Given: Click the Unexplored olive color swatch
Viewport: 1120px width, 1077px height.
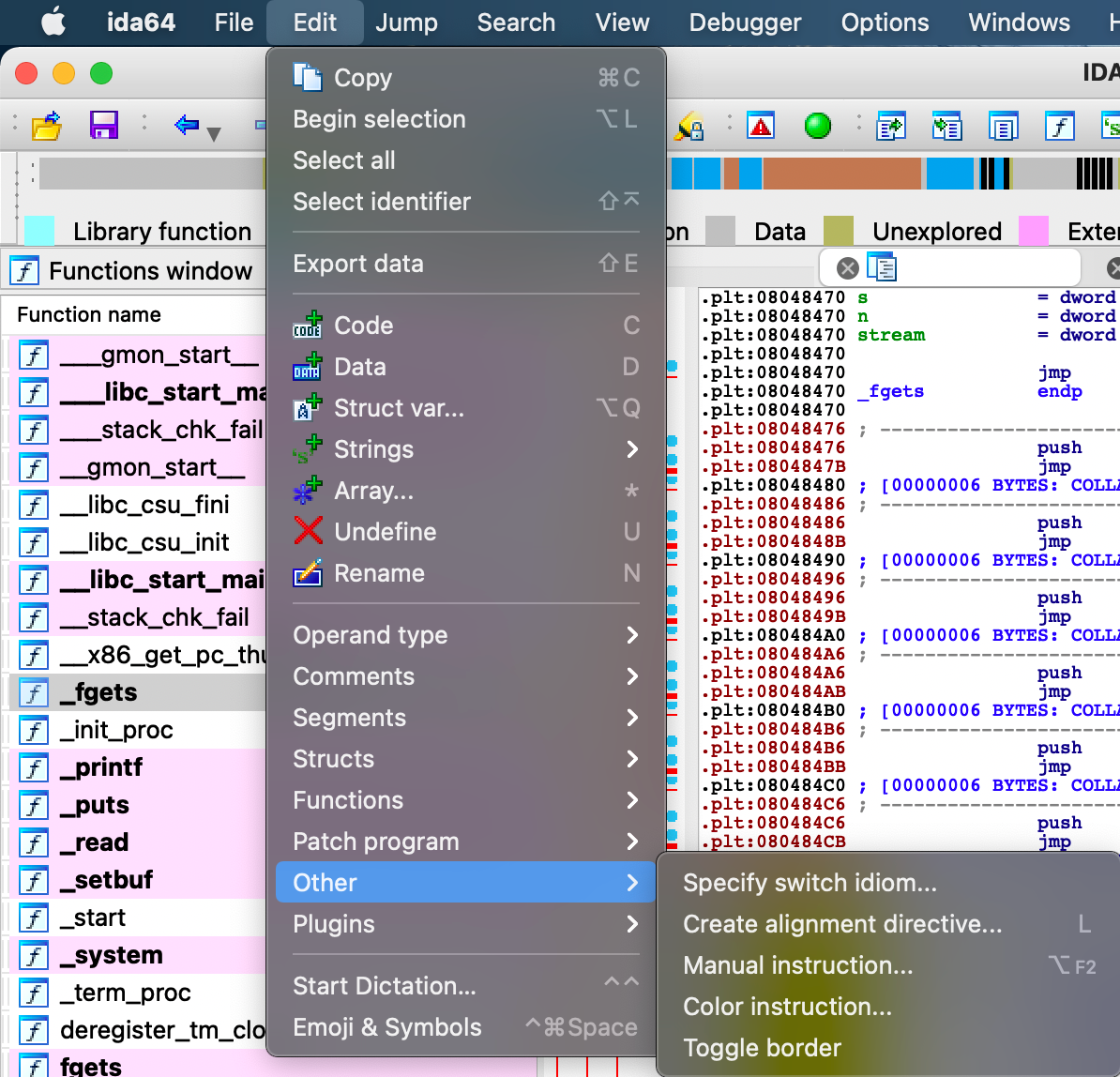Looking at the screenshot, I should (x=839, y=231).
